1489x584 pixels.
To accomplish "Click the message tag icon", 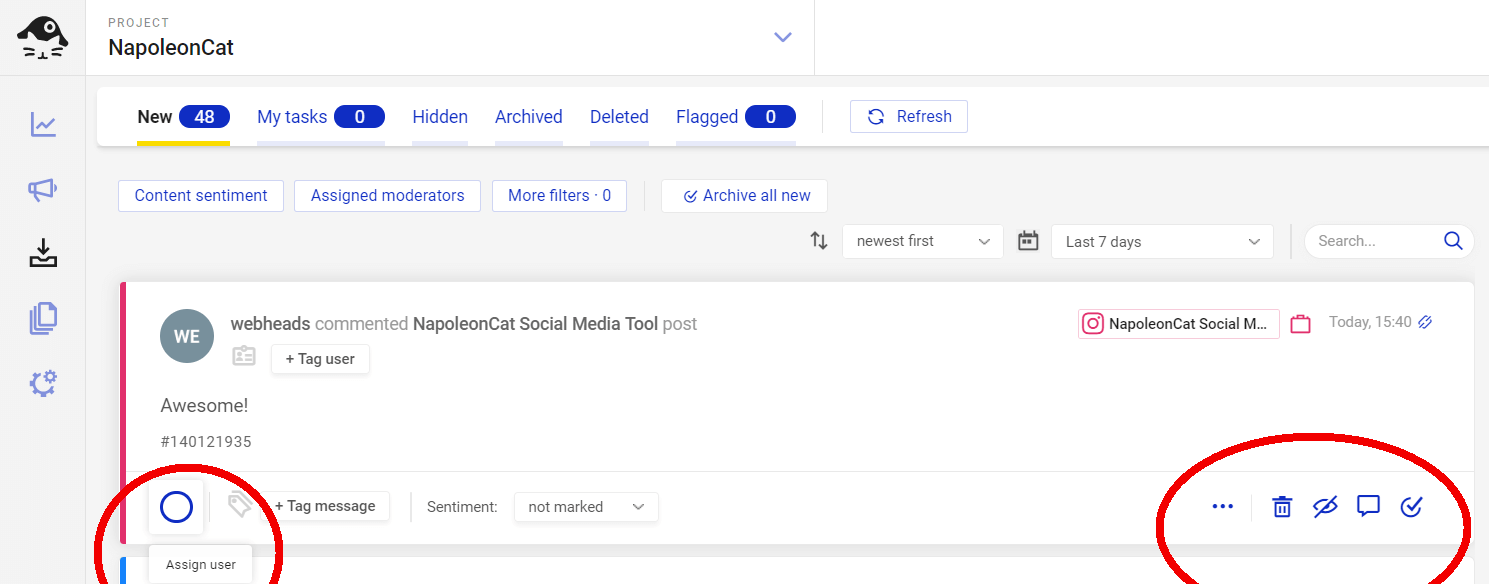I will 240,505.
